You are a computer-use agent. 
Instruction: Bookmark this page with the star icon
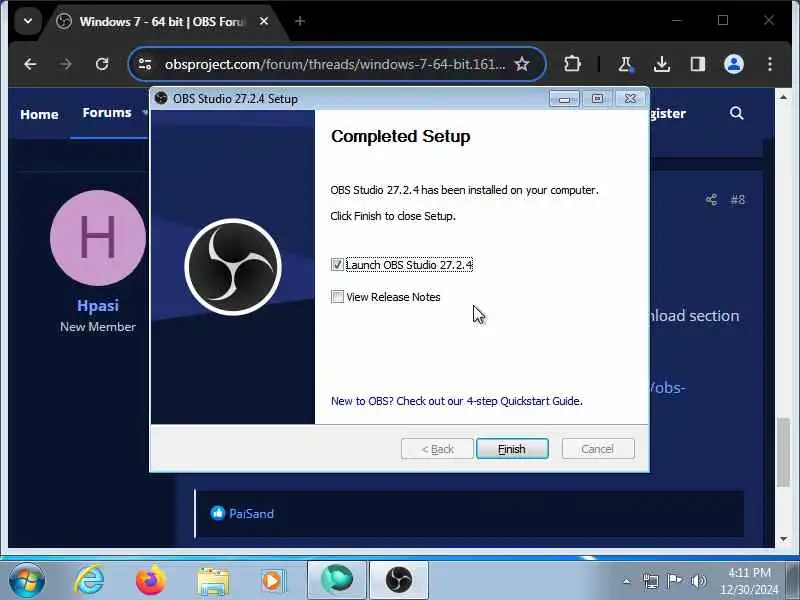[522, 64]
